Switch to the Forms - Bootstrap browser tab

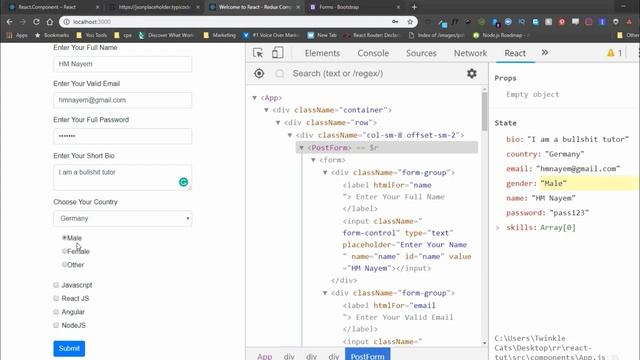point(354,7)
